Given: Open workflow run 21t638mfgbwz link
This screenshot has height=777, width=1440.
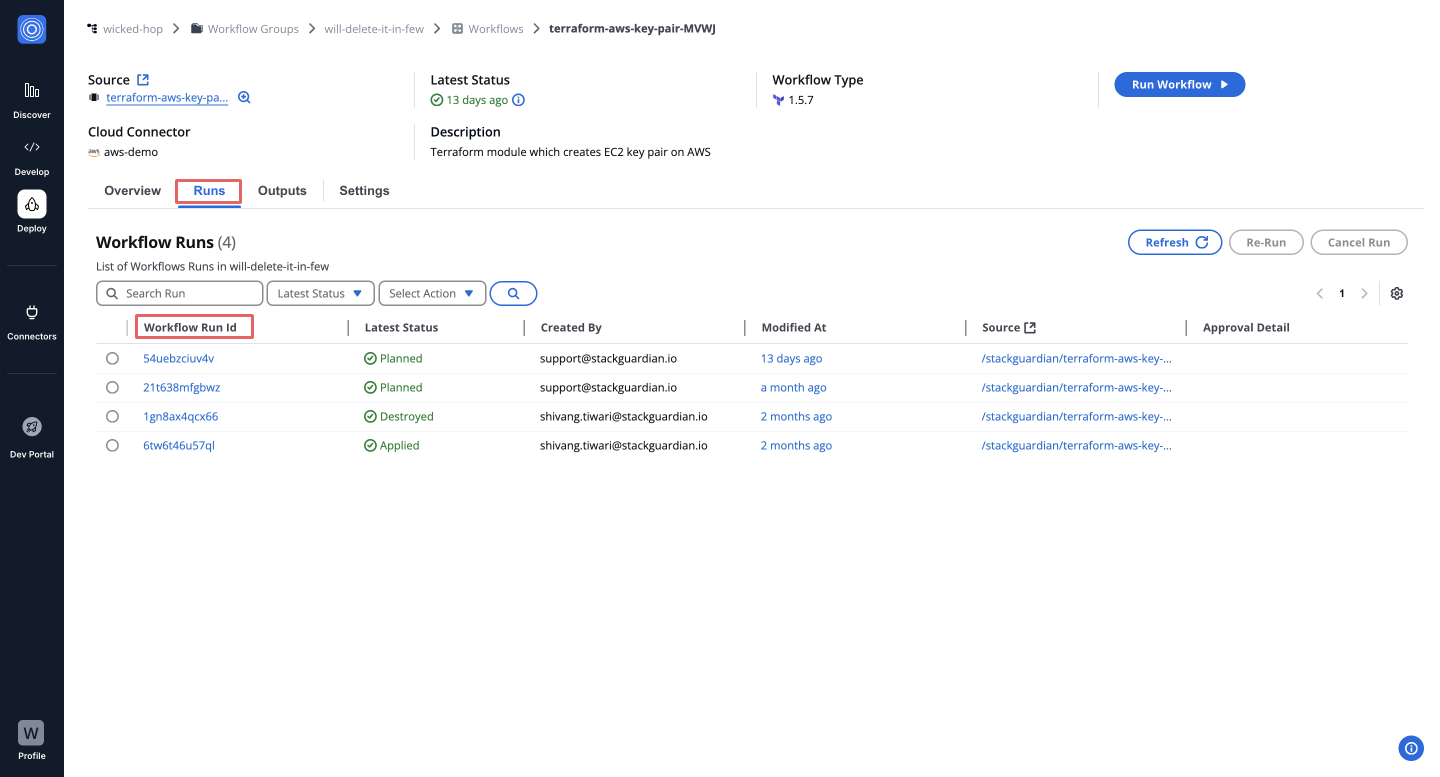Looking at the screenshot, I should [x=182, y=388].
